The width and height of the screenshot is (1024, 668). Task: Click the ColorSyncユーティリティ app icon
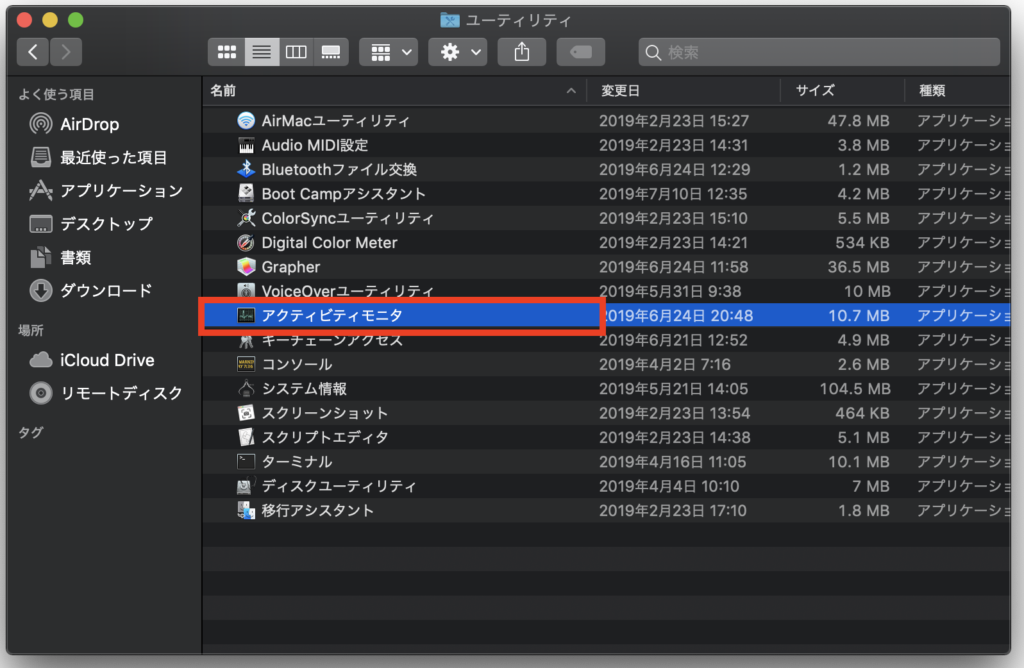[x=246, y=218]
